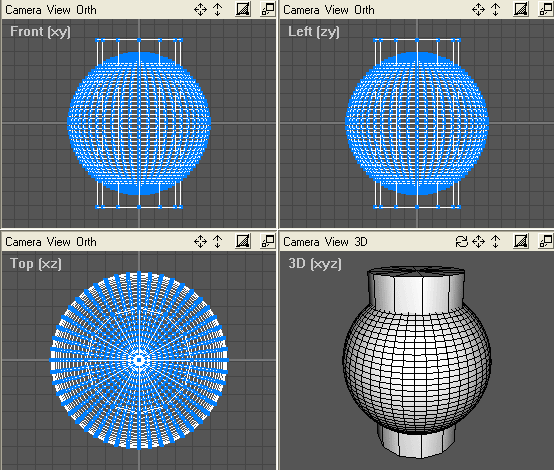Click the pan icon in the 3D viewport

(x=478, y=242)
